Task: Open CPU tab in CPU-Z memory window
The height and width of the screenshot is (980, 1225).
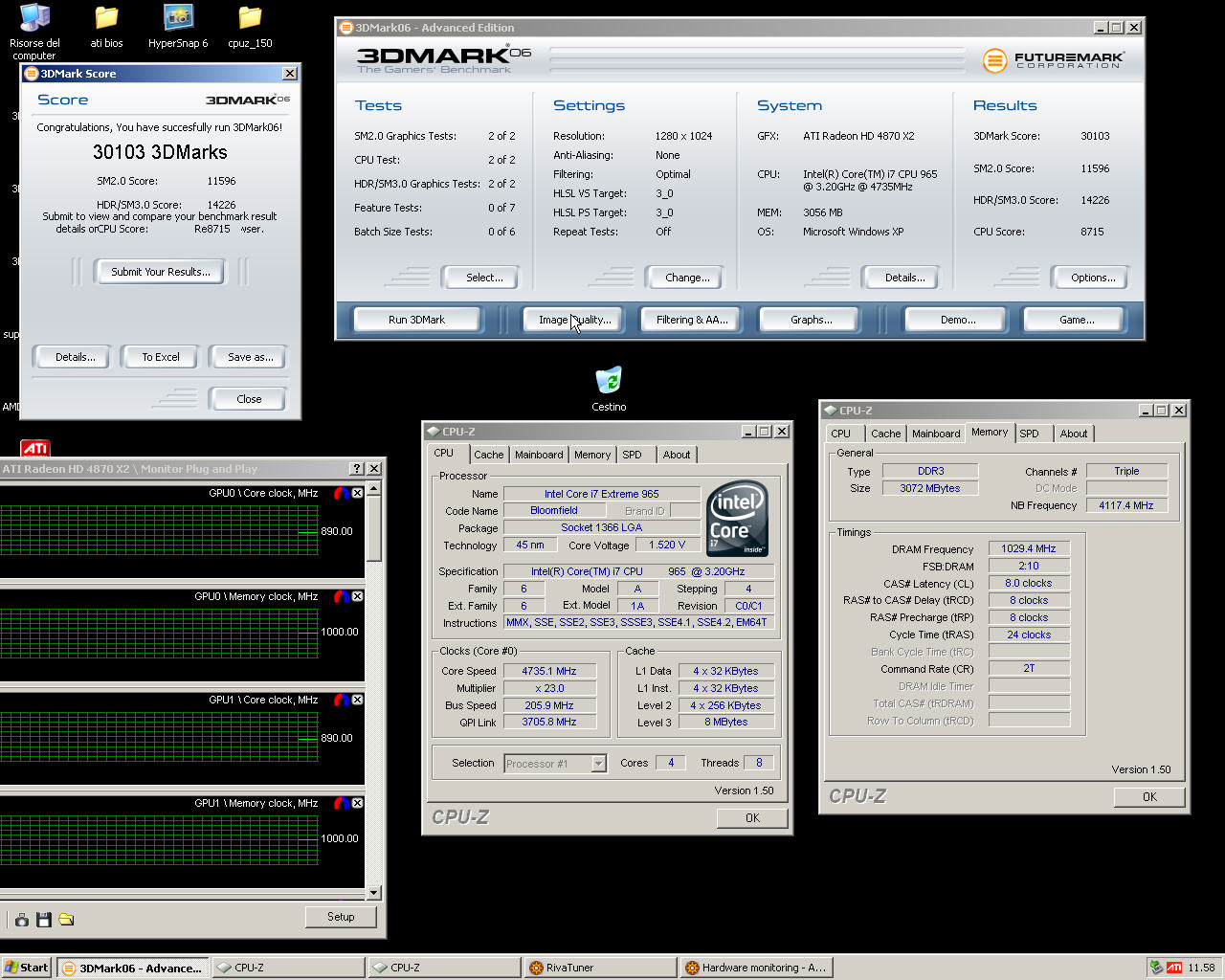Action: [841, 434]
